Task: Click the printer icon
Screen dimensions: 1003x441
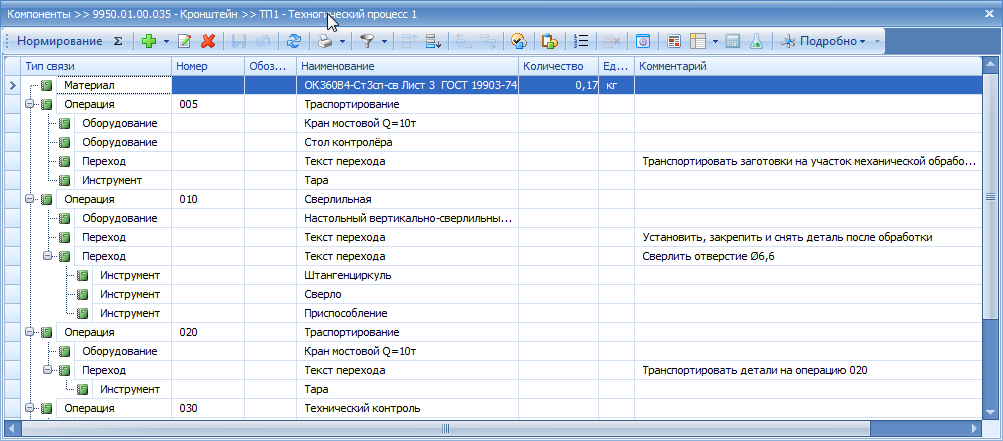Action: tap(326, 41)
